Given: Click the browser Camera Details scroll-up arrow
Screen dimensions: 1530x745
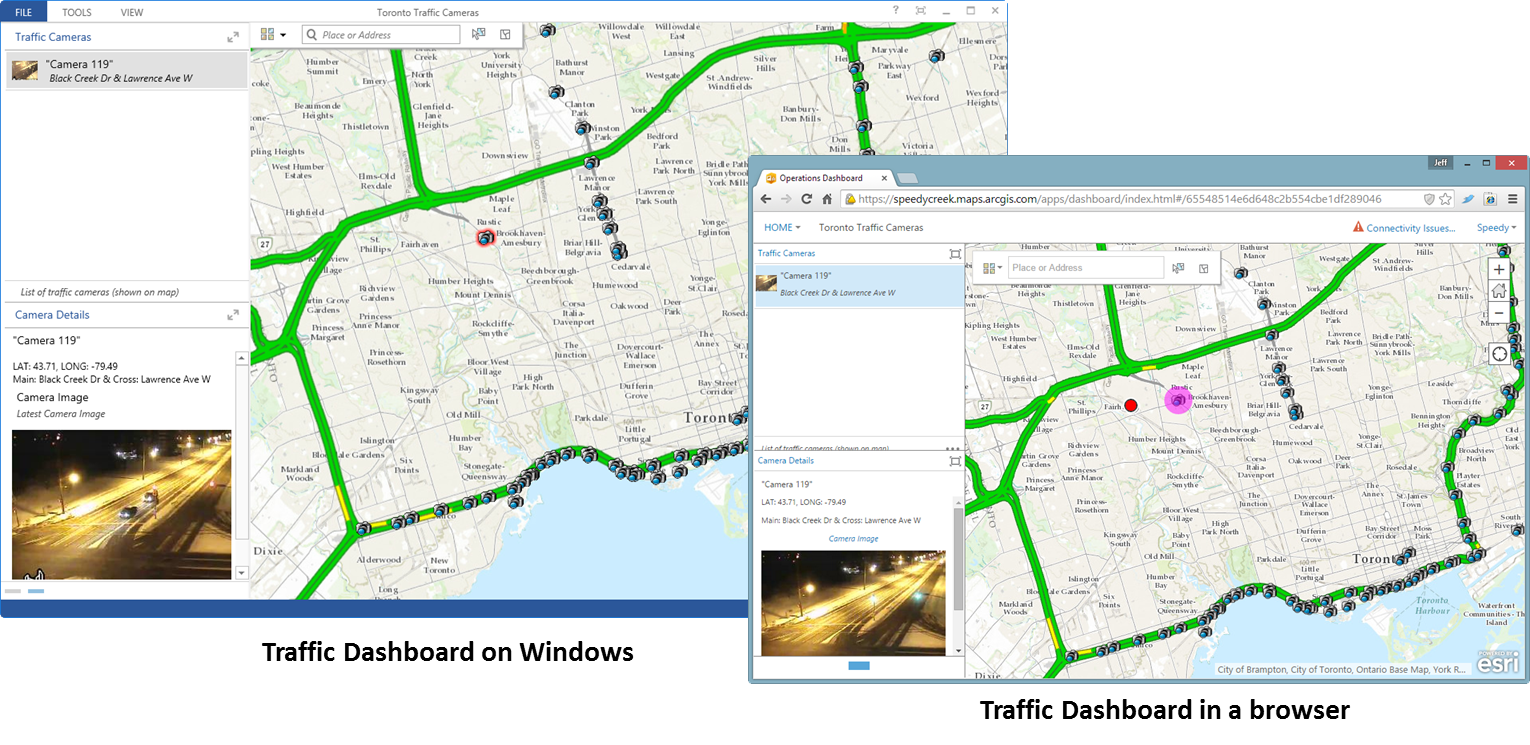Looking at the screenshot, I should pos(958,501).
